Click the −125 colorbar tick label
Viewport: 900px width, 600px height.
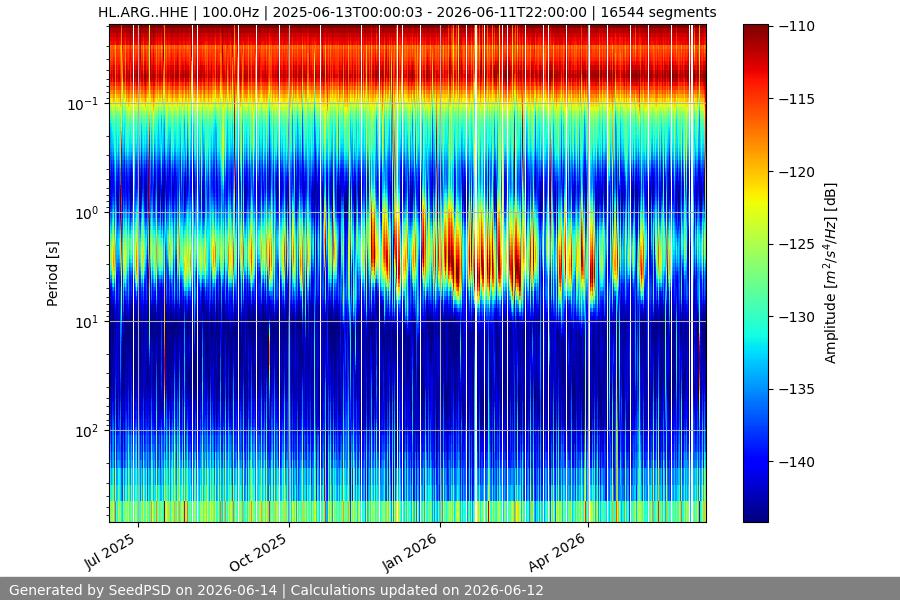[797, 244]
